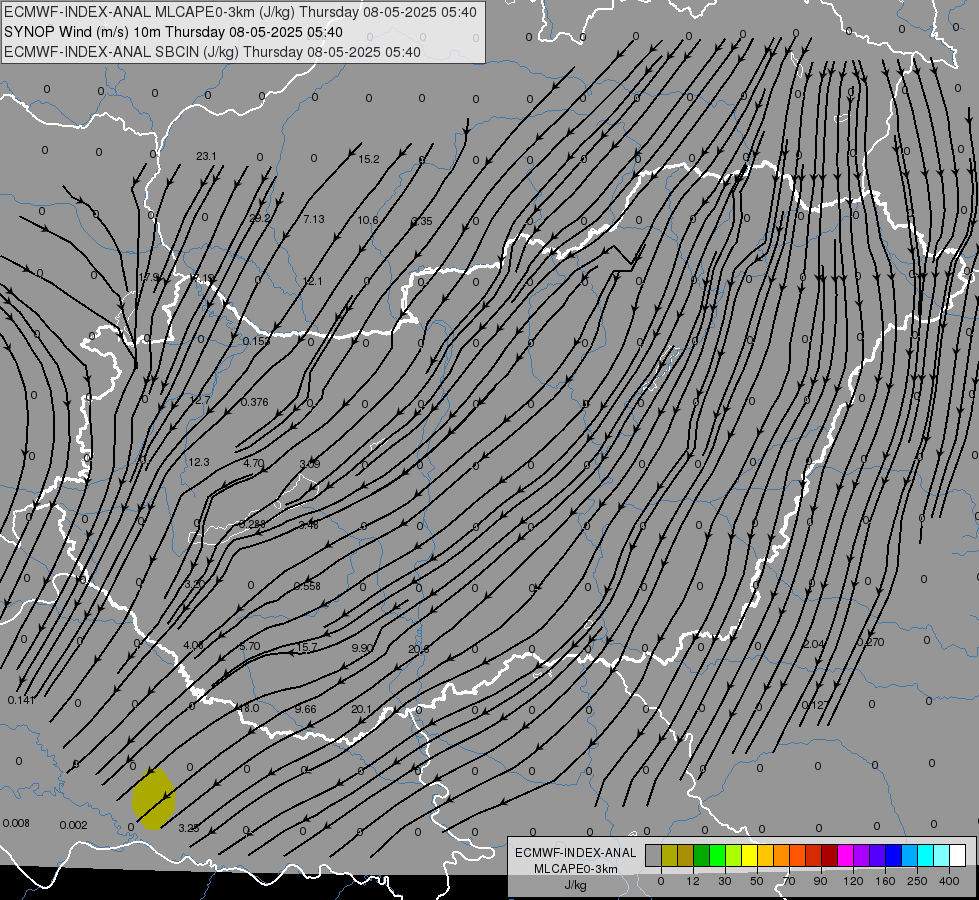Click the dark red legend swatch

click(x=829, y=856)
